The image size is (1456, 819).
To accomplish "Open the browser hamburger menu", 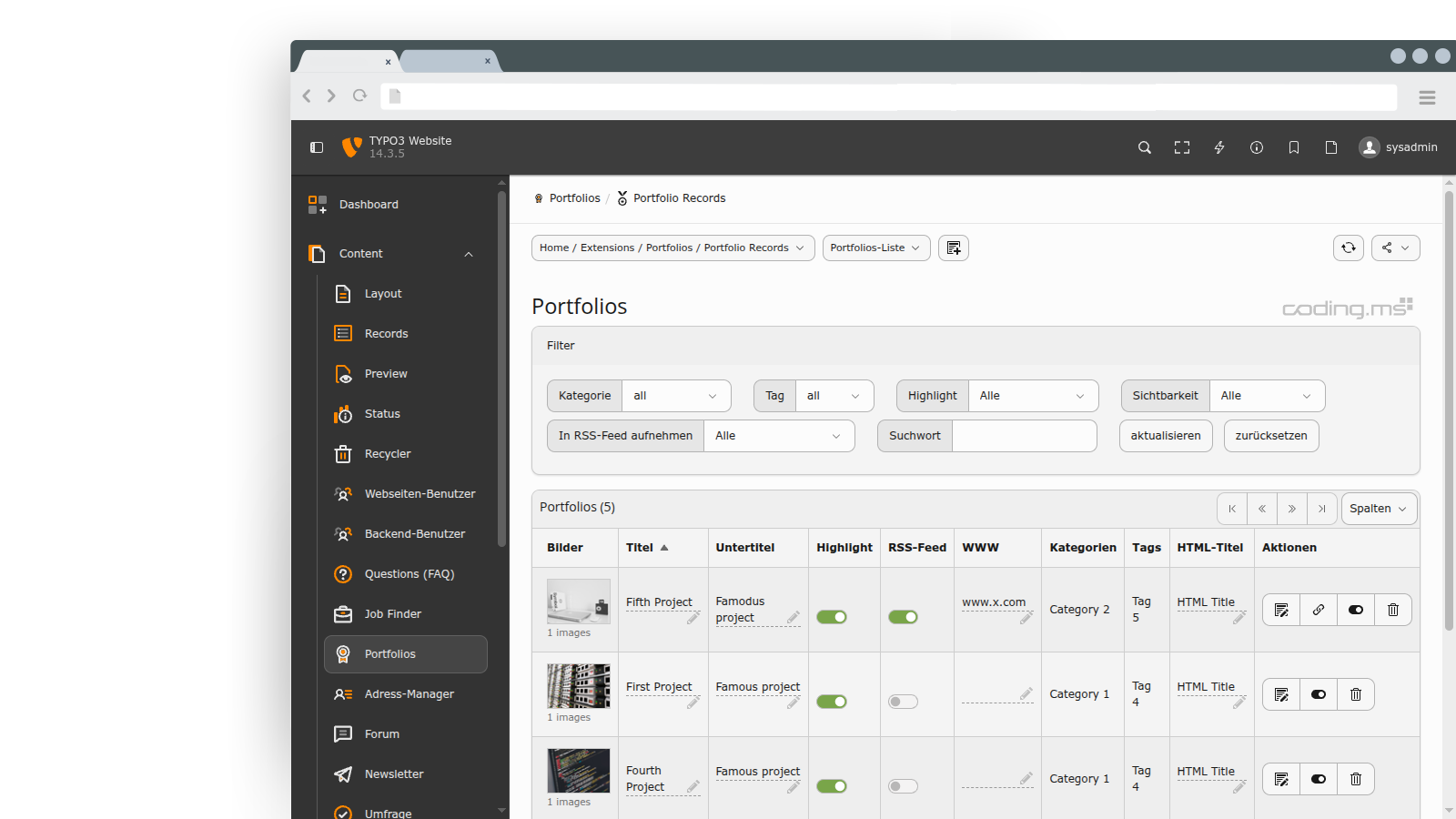I will pos(1427,97).
